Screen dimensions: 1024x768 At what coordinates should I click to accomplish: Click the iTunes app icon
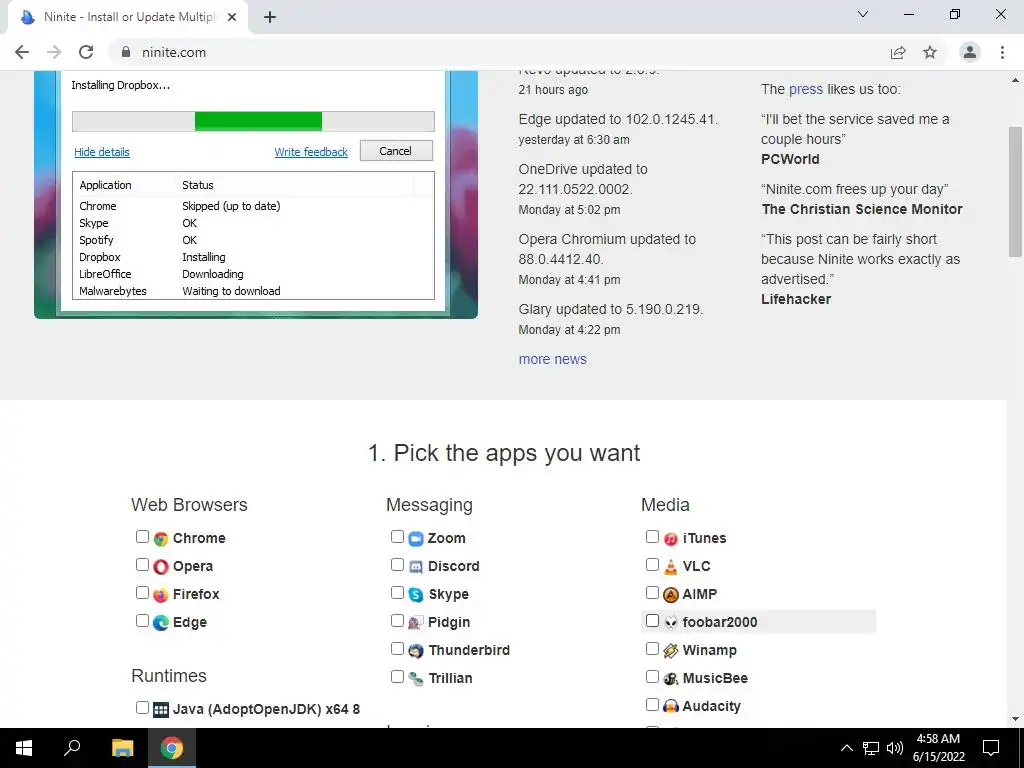[671, 539]
